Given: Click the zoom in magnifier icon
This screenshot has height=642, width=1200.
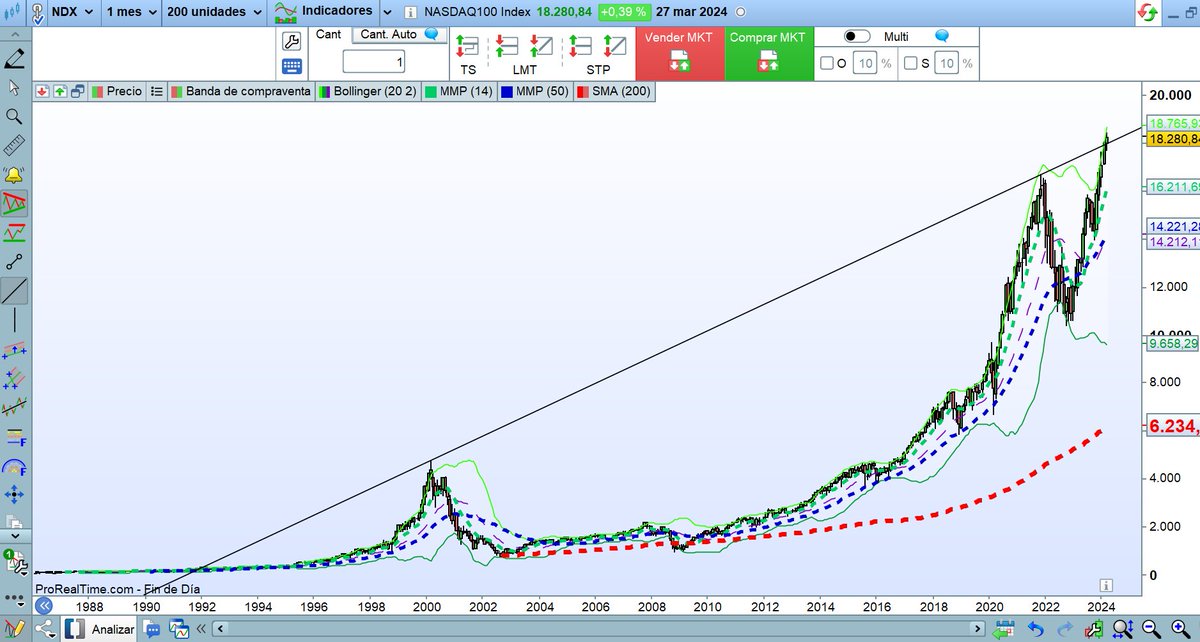Looking at the screenshot, I should (x=1181, y=629).
